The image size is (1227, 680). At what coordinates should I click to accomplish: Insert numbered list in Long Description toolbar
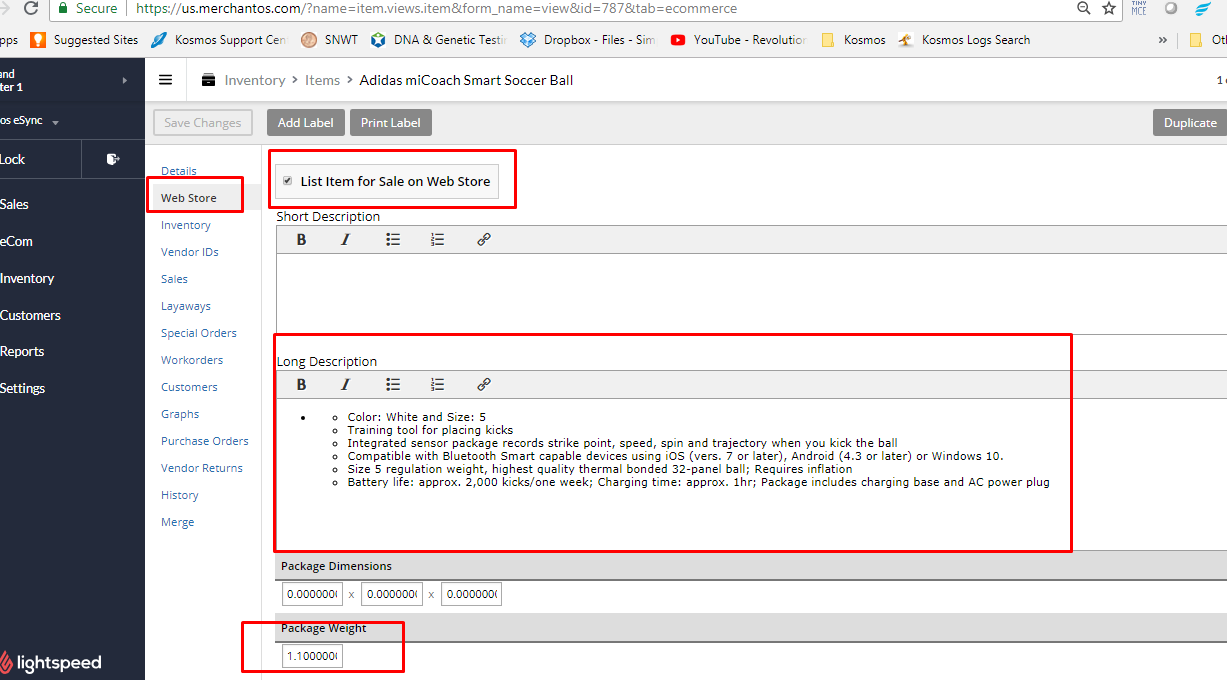438,385
